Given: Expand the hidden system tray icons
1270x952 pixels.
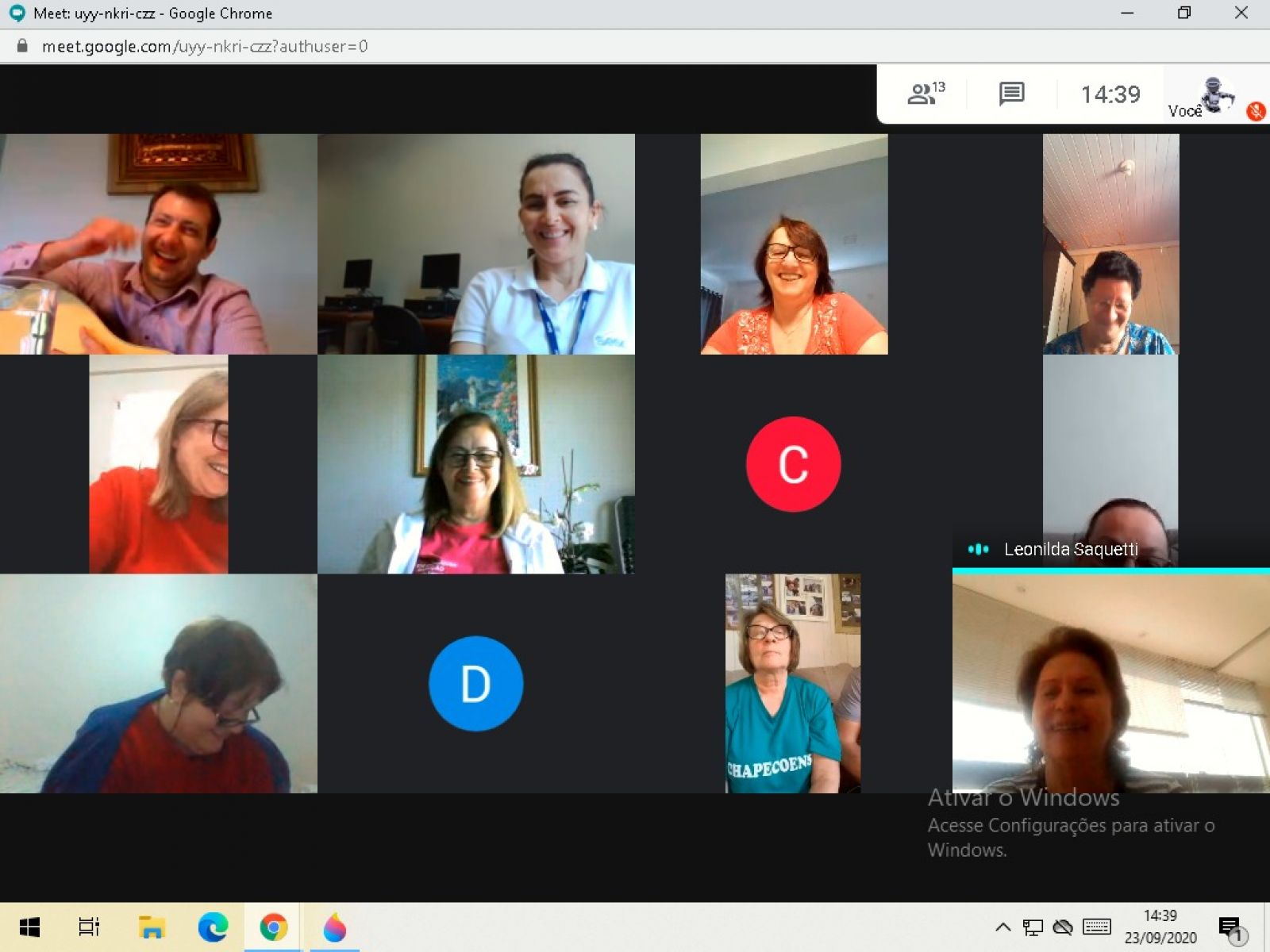Looking at the screenshot, I should point(1003,927).
